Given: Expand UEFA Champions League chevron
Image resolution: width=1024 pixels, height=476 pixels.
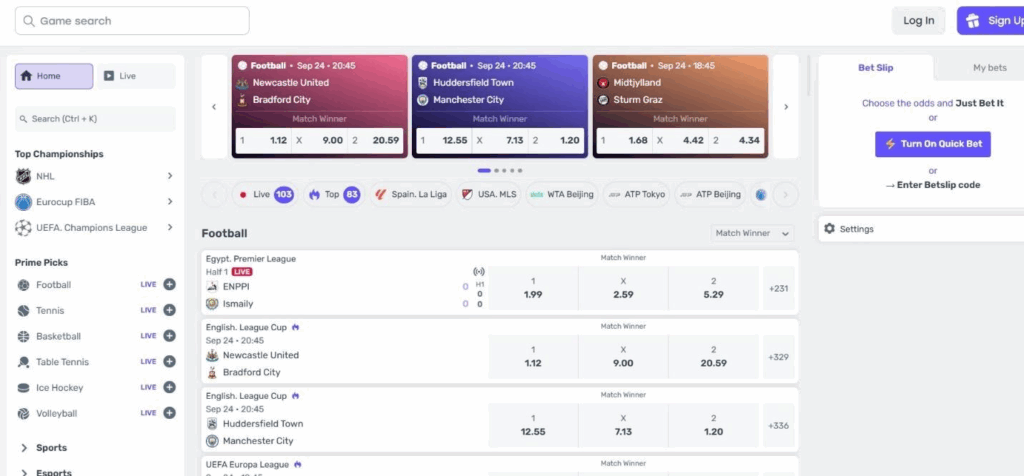Looking at the screenshot, I should click(170, 228).
